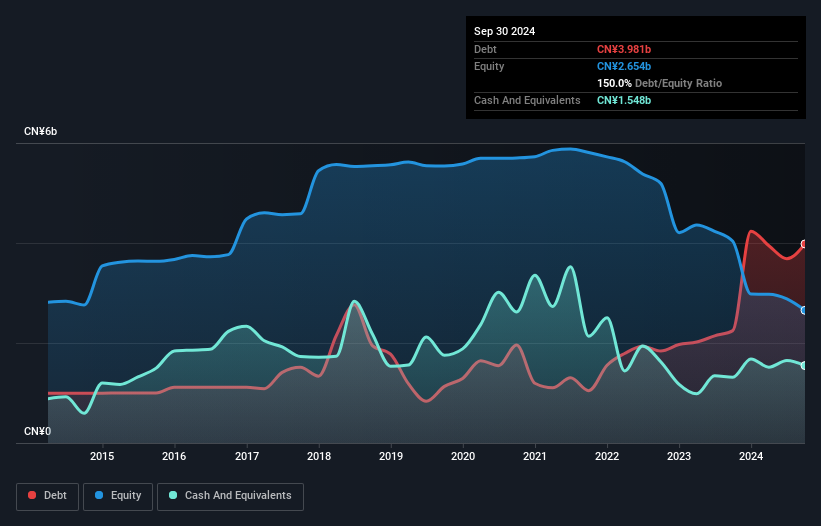The image size is (821, 526).
Task: Click the 2019 x-axis label
Action: (391, 456)
